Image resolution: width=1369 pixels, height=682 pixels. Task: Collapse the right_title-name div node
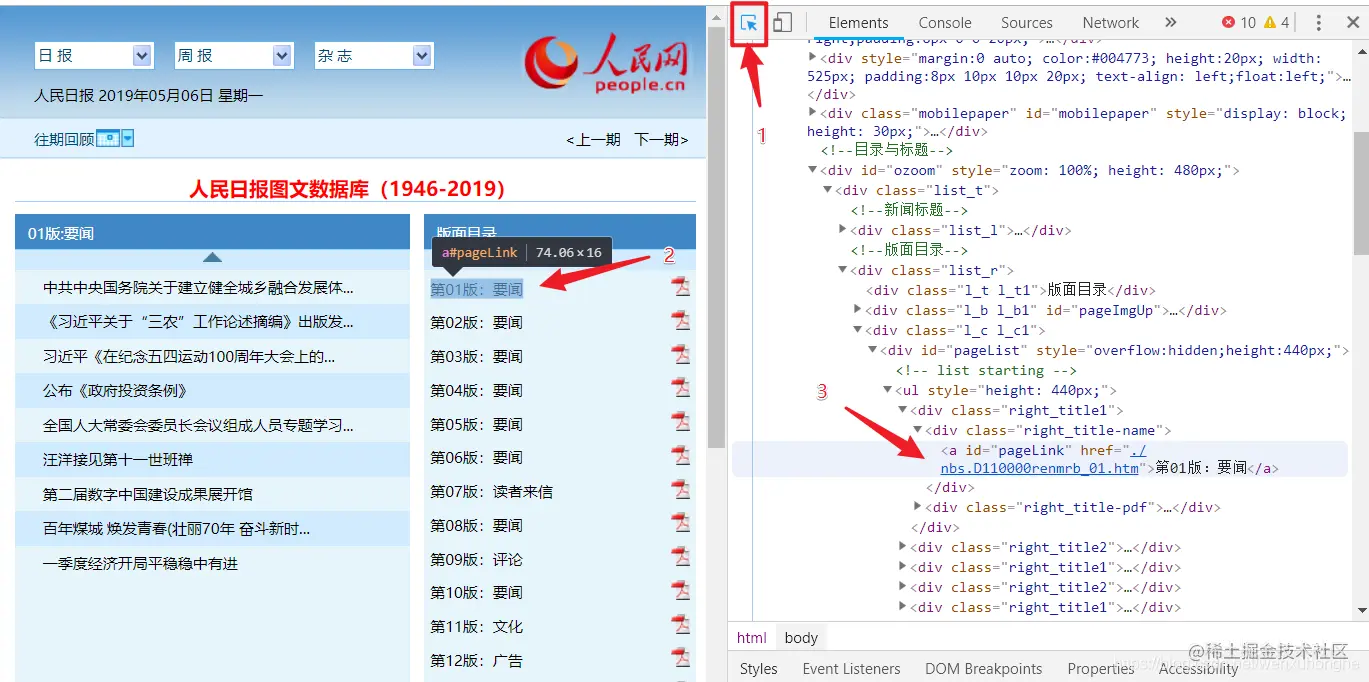pyautogui.click(x=918, y=430)
